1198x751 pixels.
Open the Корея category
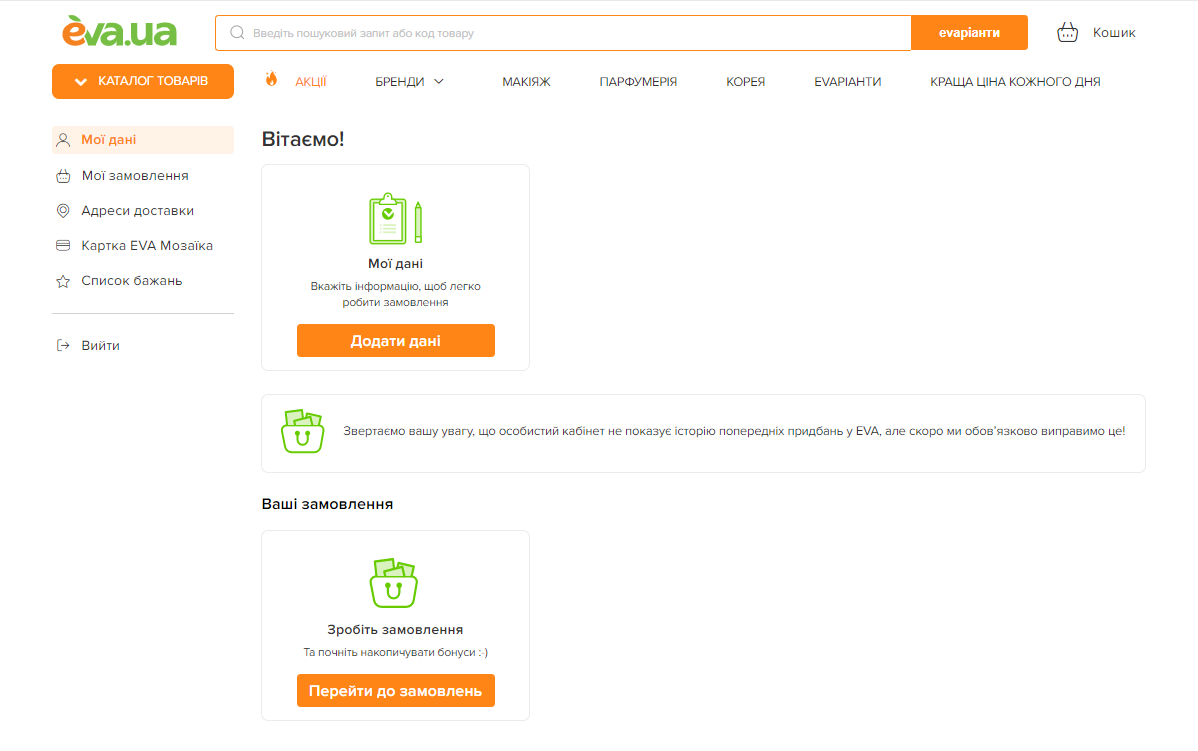coord(746,82)
